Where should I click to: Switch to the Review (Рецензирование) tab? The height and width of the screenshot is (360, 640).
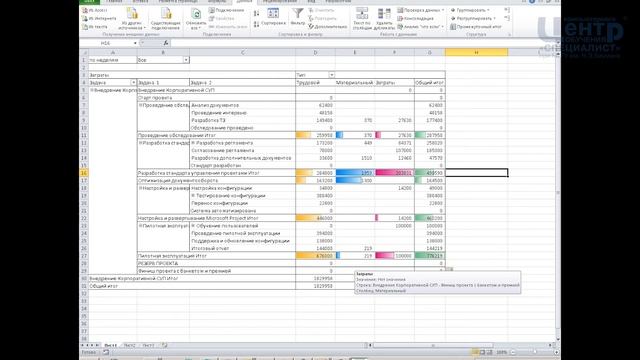pos(280,2)
